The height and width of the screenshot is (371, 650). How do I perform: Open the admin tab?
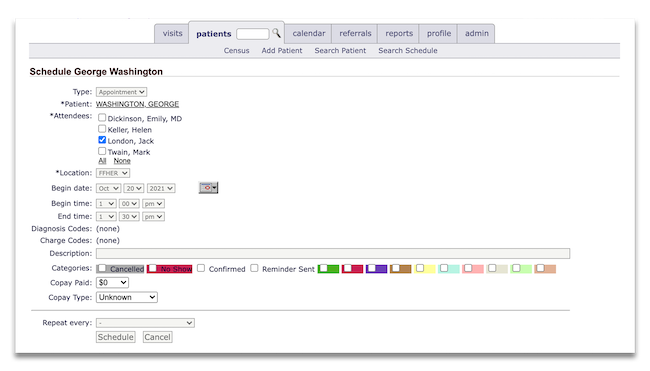pyautogui.click(x=476, y=33)
